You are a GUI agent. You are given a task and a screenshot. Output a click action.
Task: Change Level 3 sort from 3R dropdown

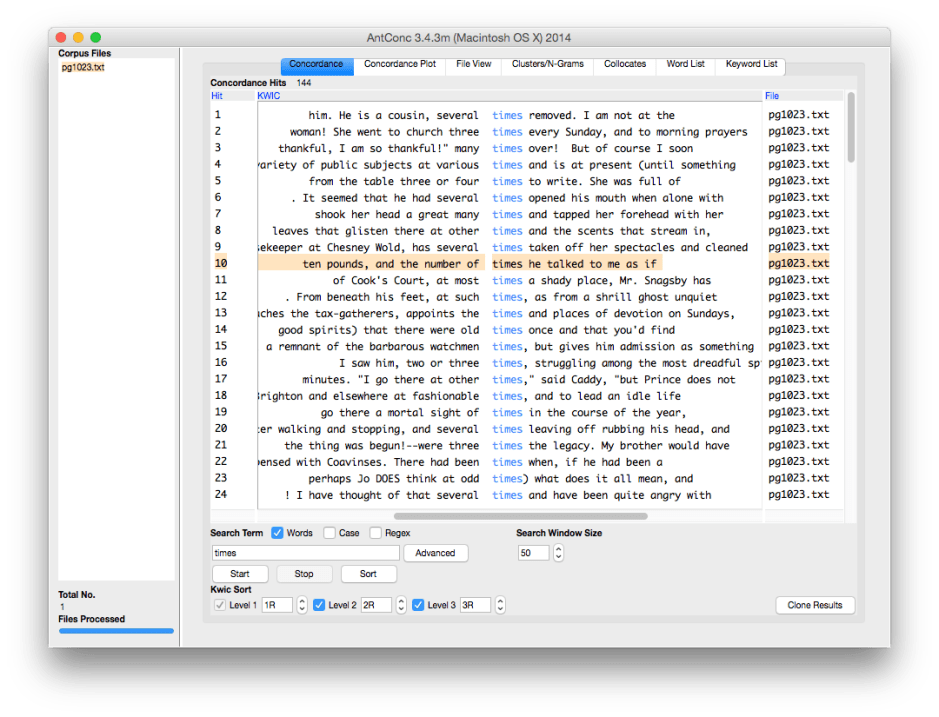[x=478, y=604]
